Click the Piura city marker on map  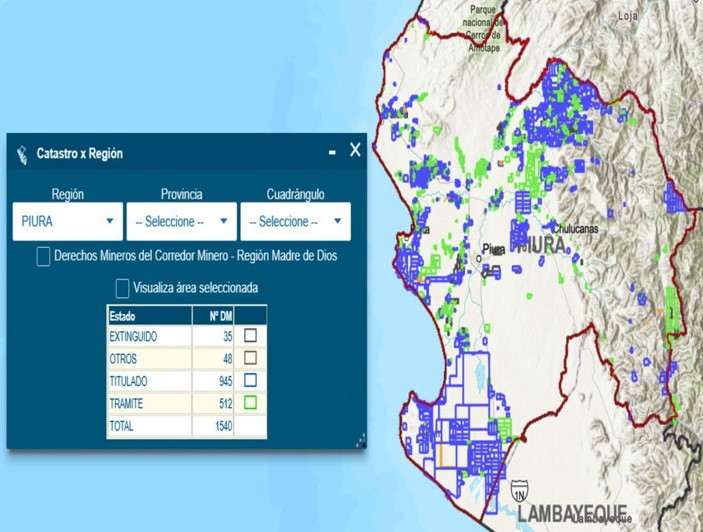[479, 258]
